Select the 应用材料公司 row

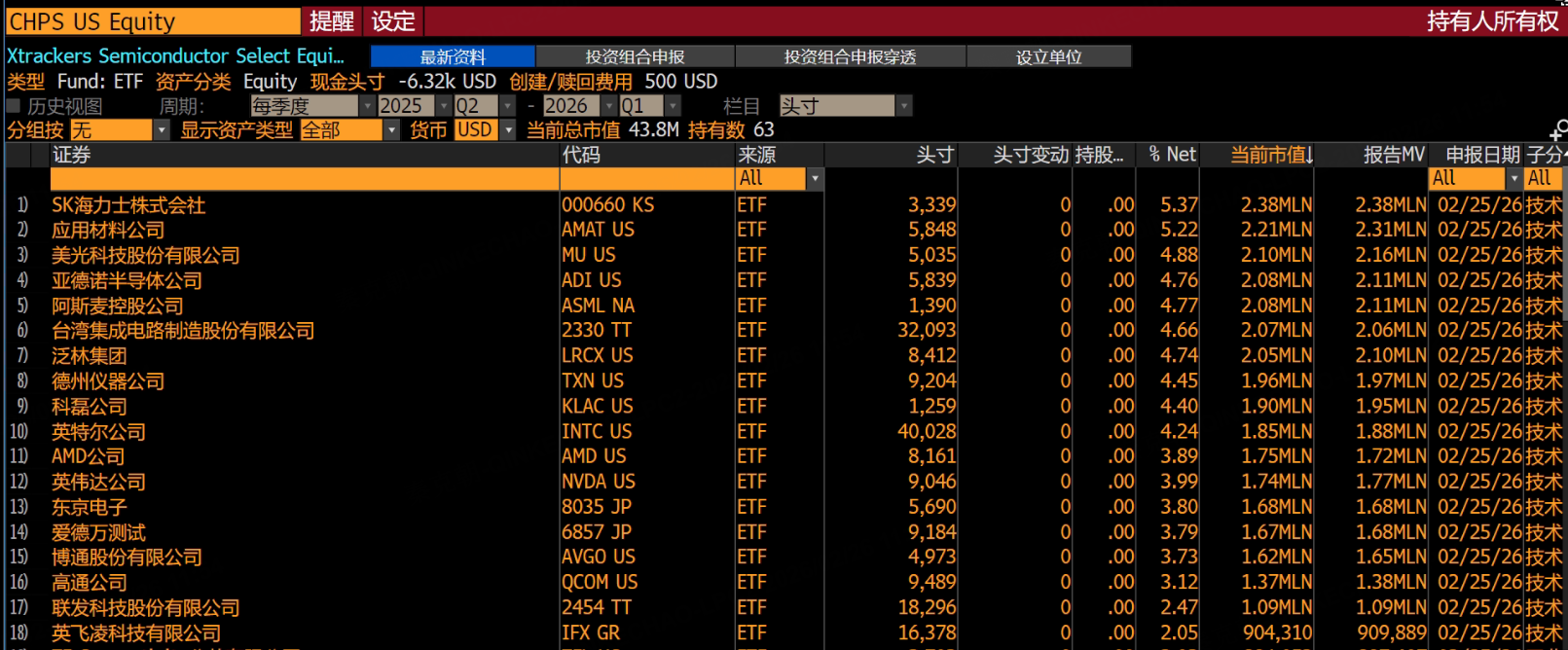point(784,231)
